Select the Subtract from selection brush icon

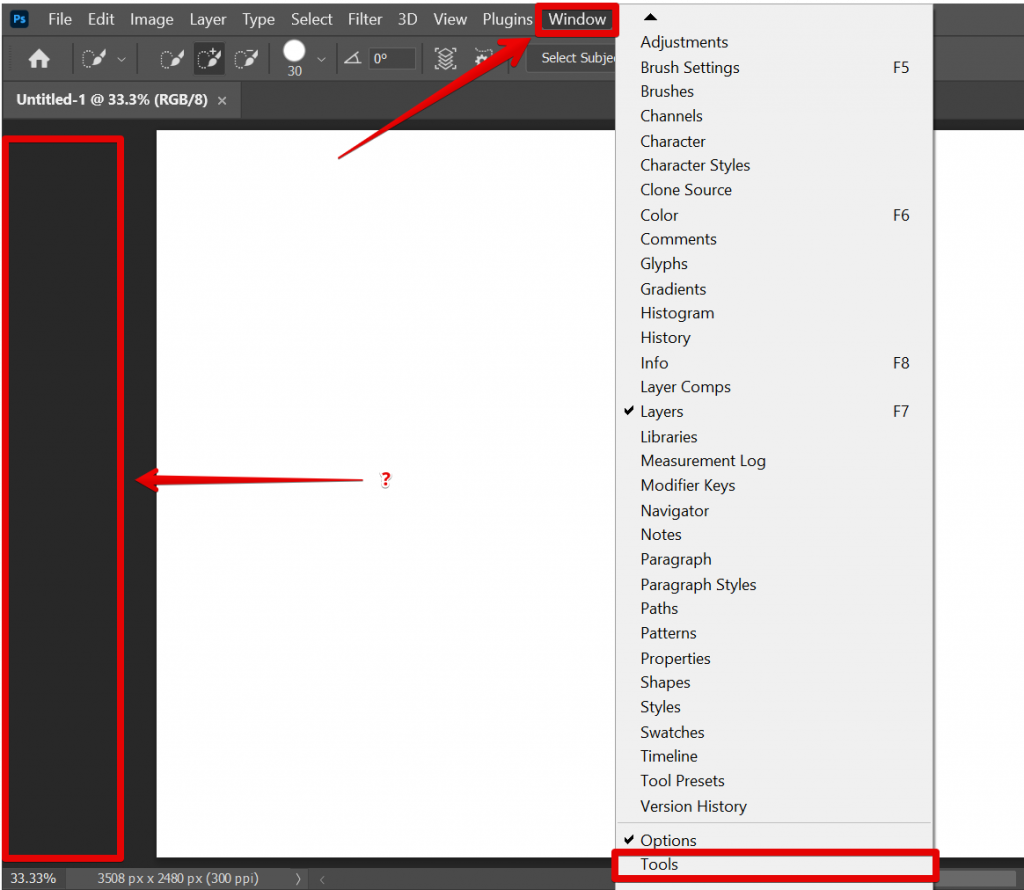click(x=245, y=58)
